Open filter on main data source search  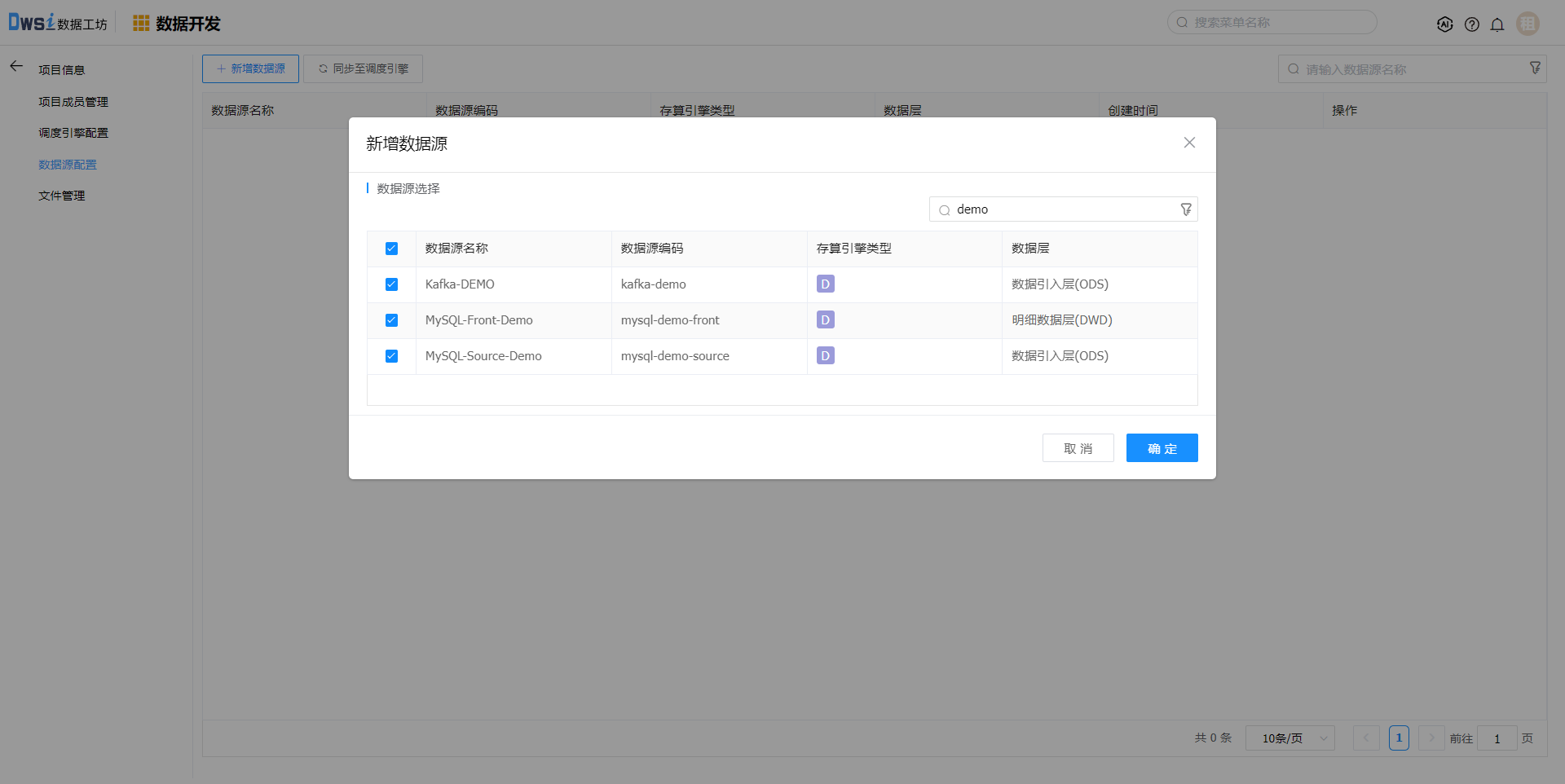[x=1535, y=68]
